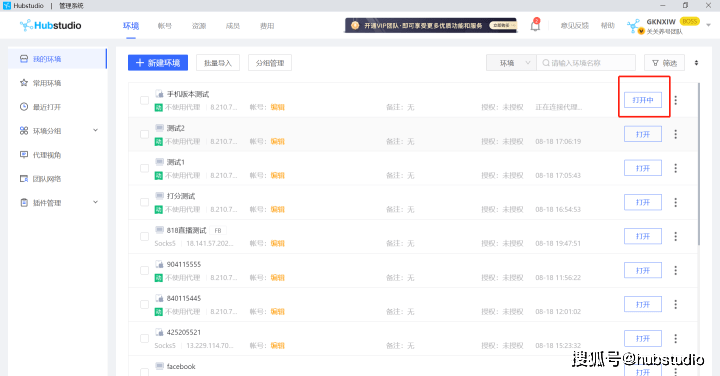Check the box for 425205521
Image resolution: width=720 pixels, height=376 pixels.
point(144,338)
